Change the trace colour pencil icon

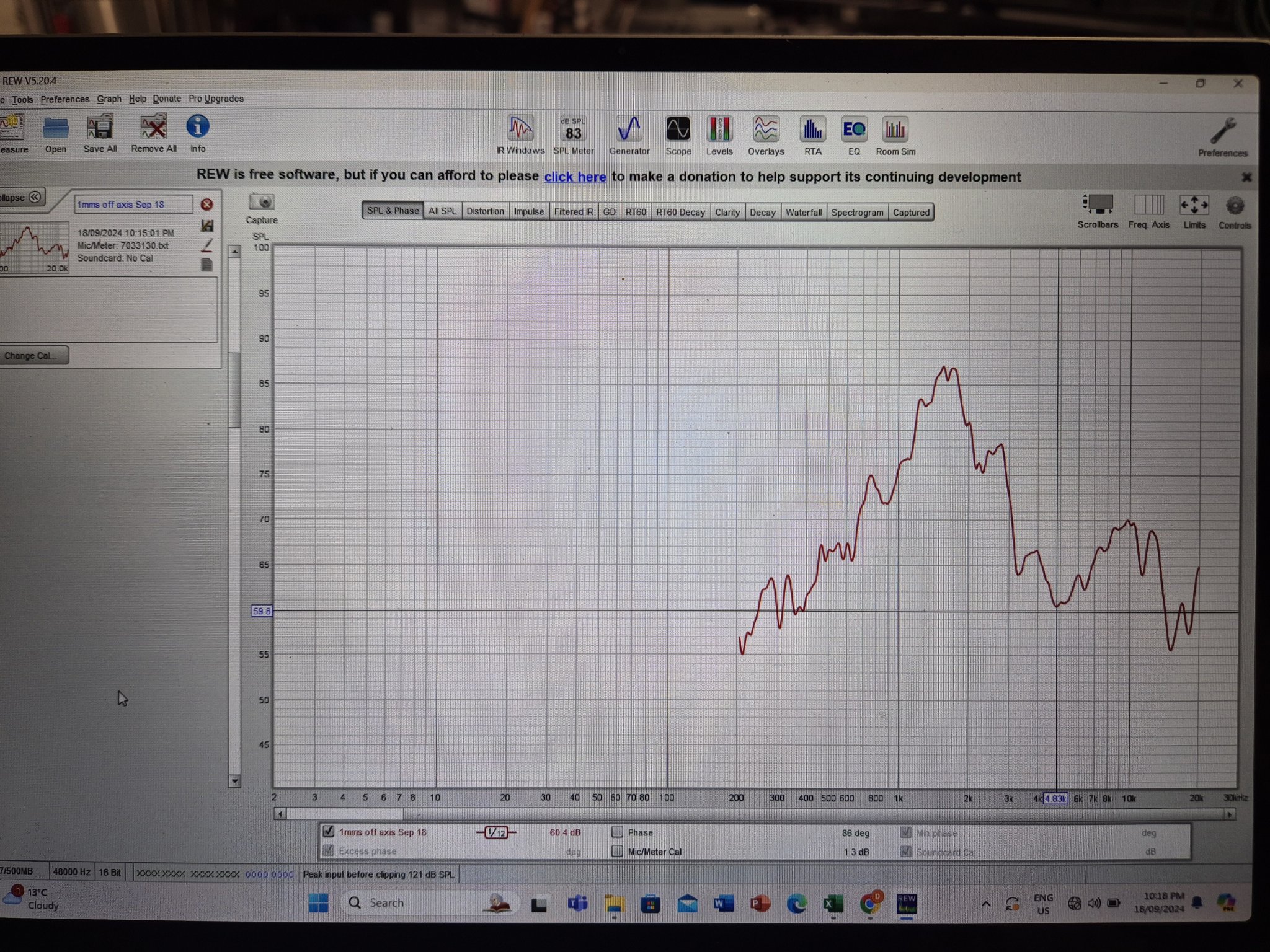[x=207, y=245]
